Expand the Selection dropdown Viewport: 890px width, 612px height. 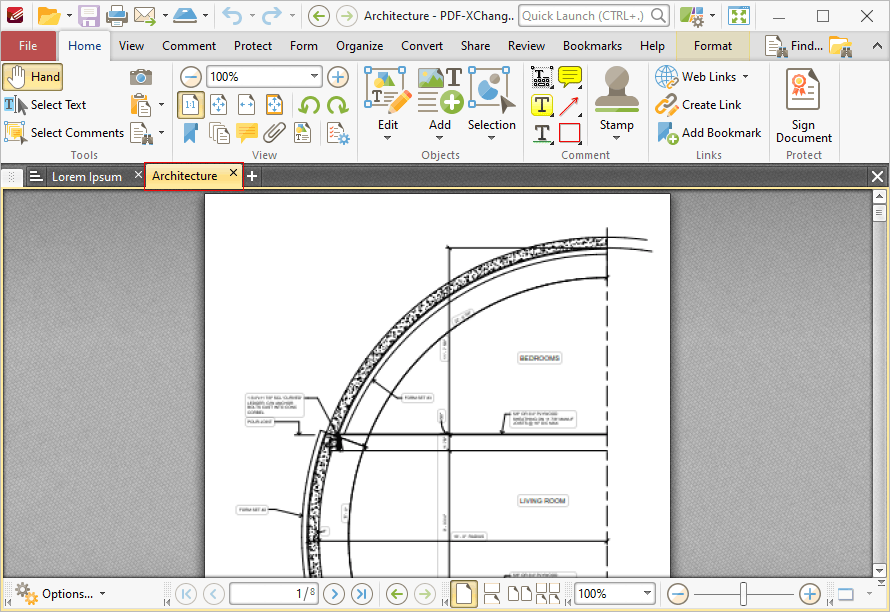pyautogui.click(x=492, y=138)
